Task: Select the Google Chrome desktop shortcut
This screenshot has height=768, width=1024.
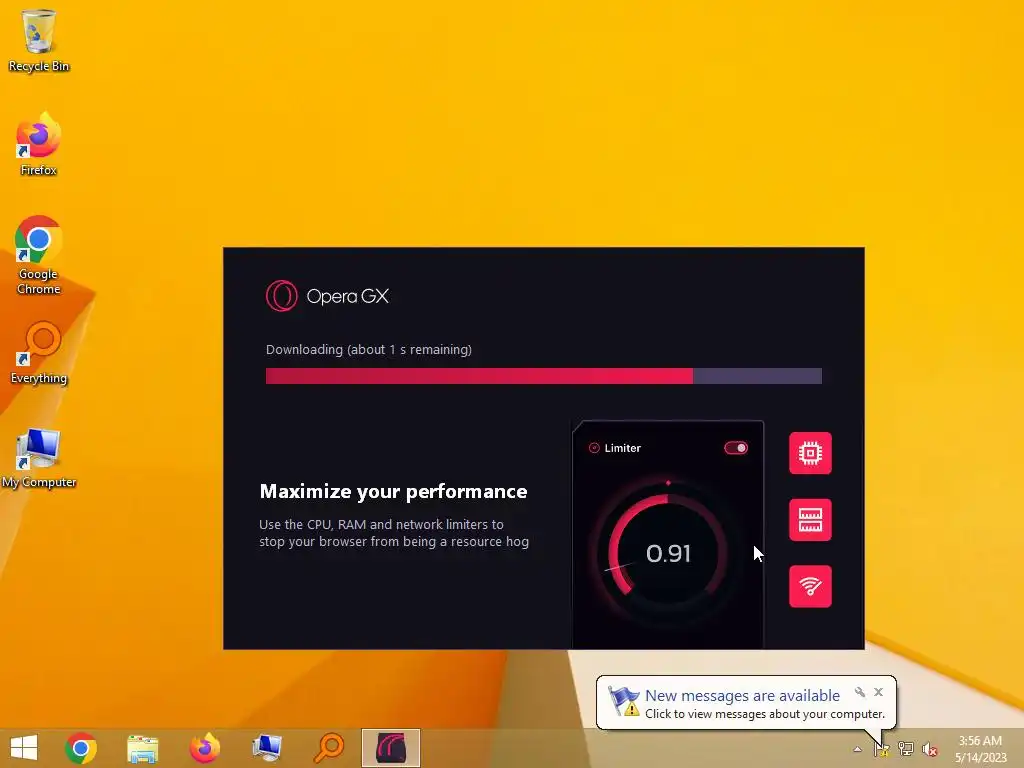Action: 39,255
